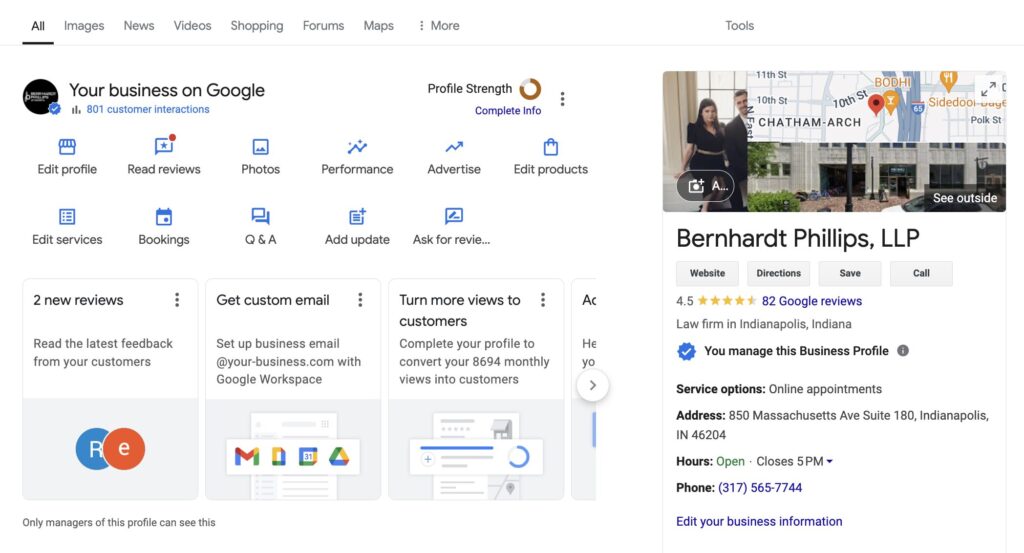The height and width of the screenshot is (553, 1024).
Task: Switch to the News tab
Action: pyautogui.click(x=139, y=25)
